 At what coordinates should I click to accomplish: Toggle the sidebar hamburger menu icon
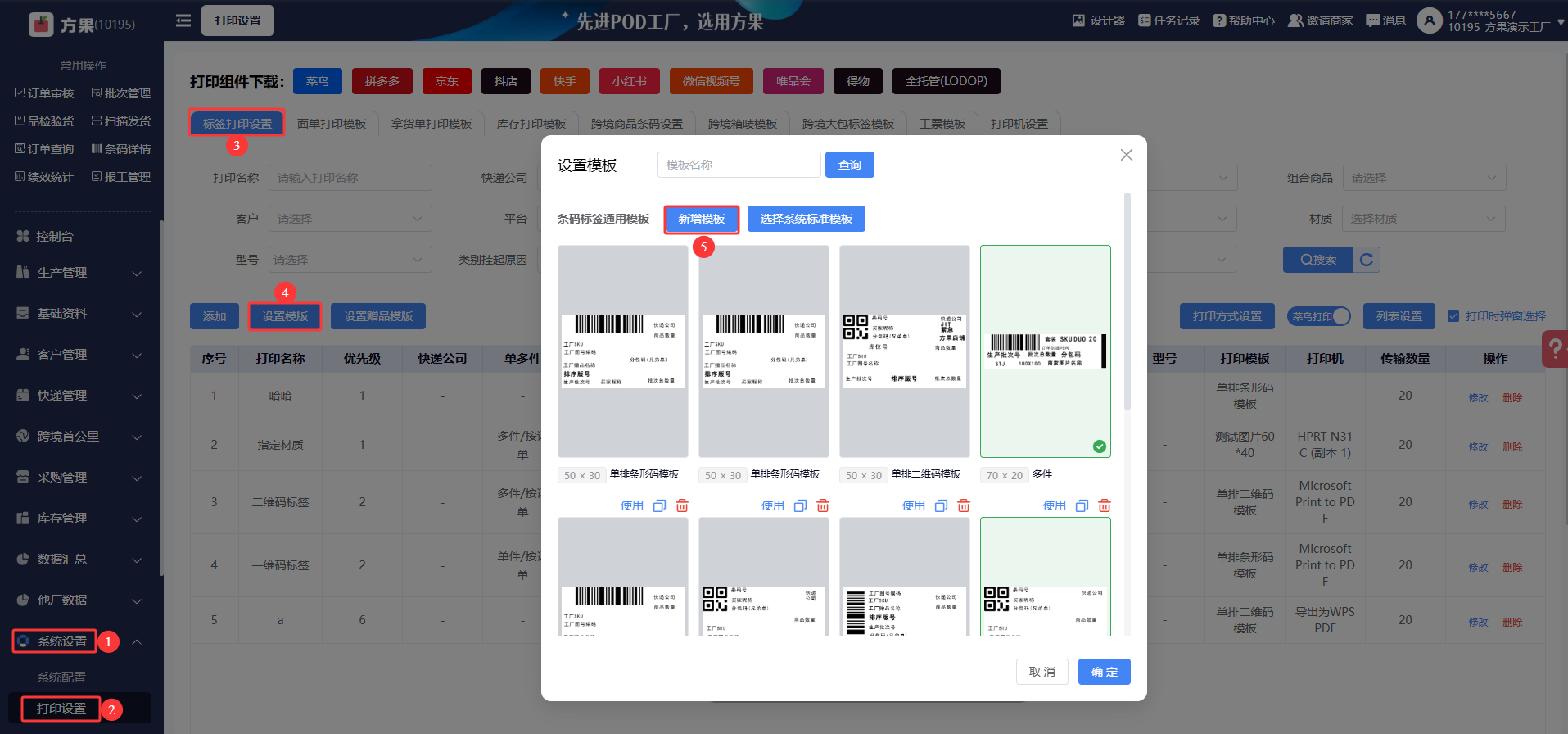pyautogui.click(x=183, y=20)
